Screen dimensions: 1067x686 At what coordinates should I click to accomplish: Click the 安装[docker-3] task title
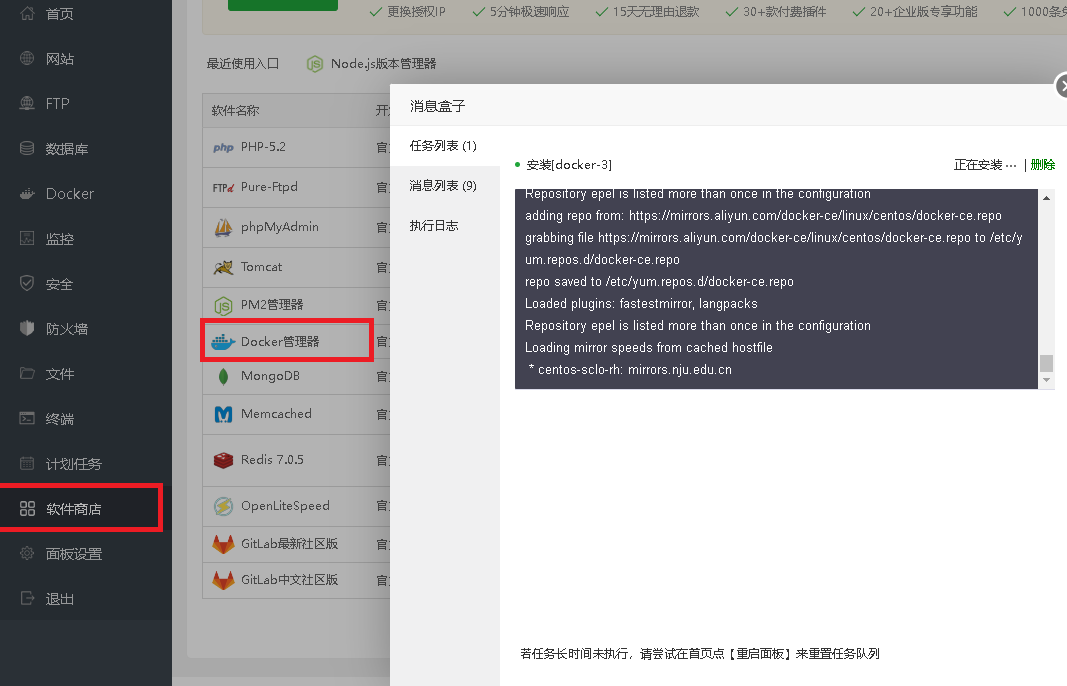(x=569, y=165)
